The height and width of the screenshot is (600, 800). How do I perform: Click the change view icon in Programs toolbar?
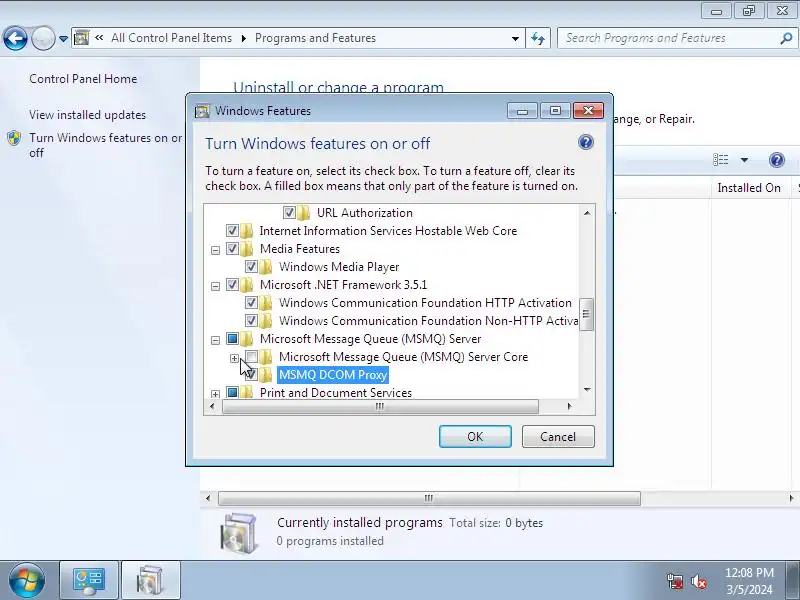[x=720, y=160]
